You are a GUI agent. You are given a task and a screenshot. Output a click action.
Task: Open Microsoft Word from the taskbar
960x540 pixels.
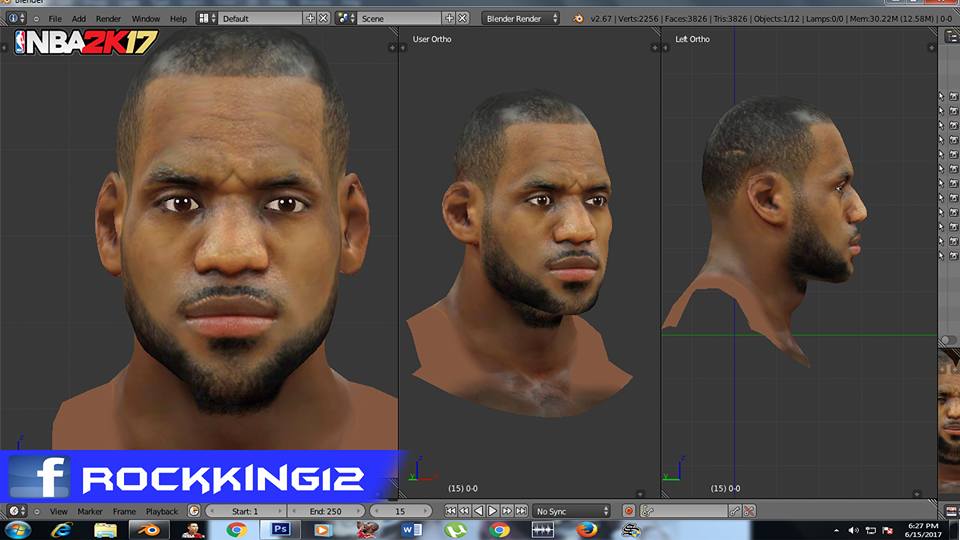click(411, 530)
